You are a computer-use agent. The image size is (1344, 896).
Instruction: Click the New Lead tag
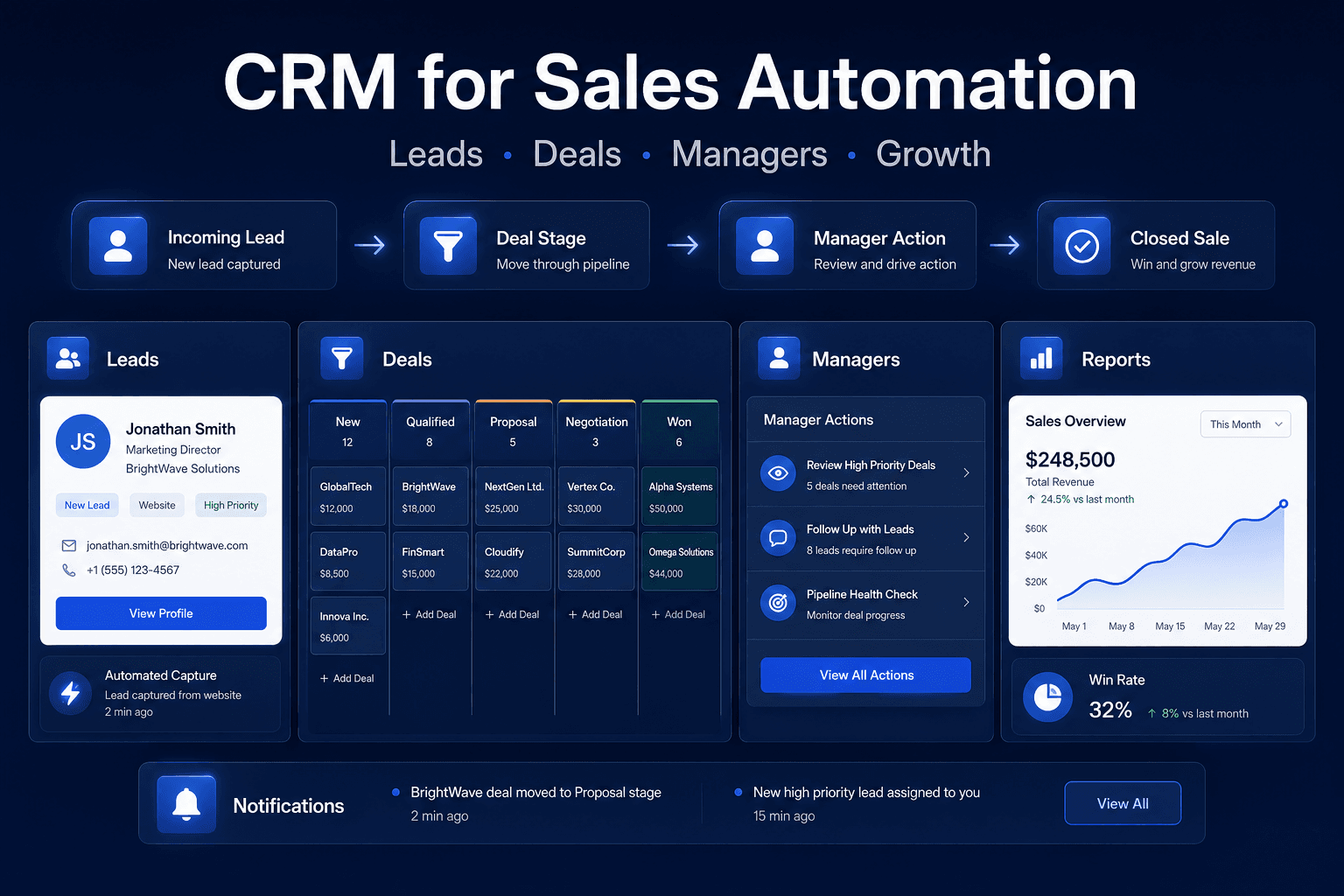coord(87,505)
